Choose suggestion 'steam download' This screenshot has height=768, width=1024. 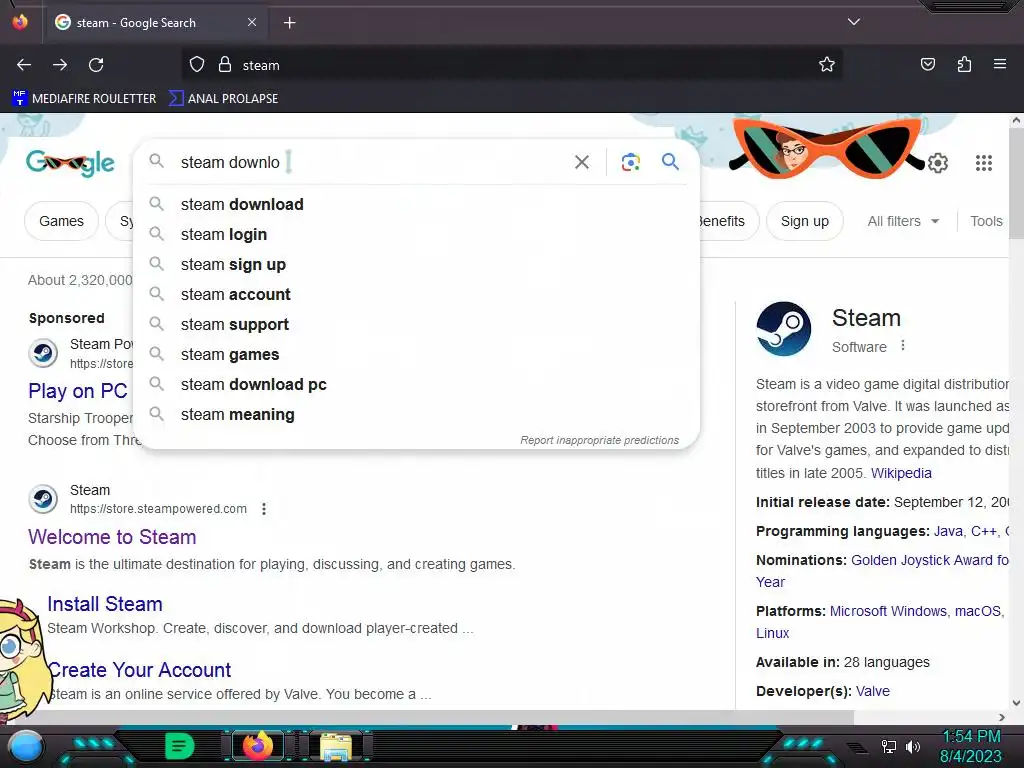pos(416,204)
